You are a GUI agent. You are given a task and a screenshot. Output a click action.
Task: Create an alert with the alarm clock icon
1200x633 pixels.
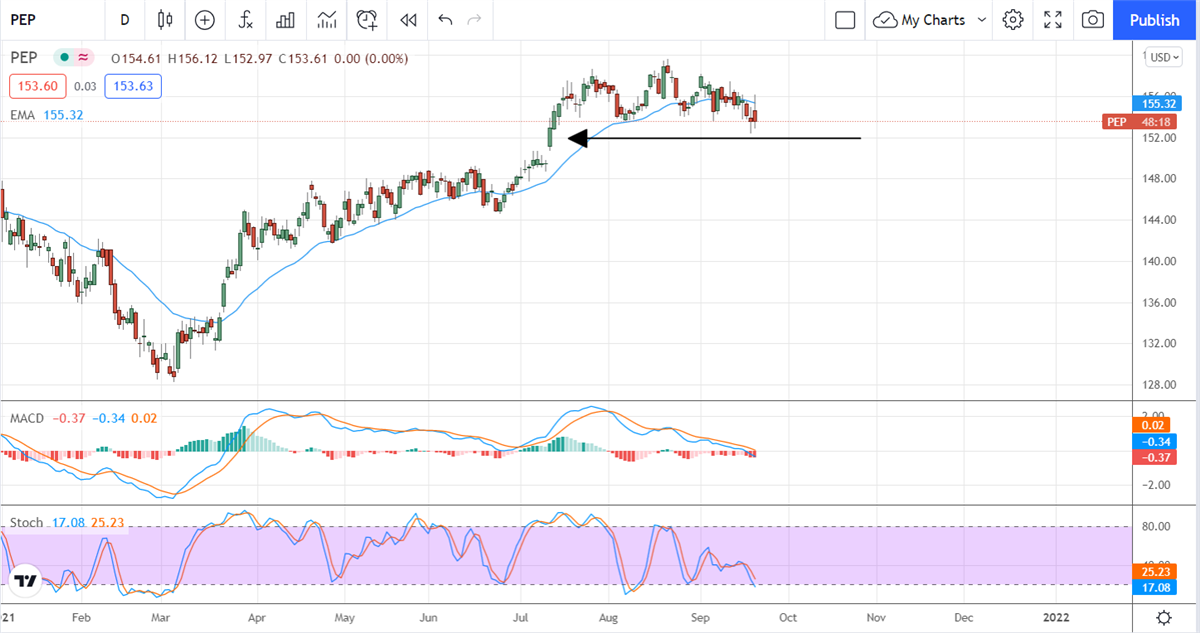point(367,20)
